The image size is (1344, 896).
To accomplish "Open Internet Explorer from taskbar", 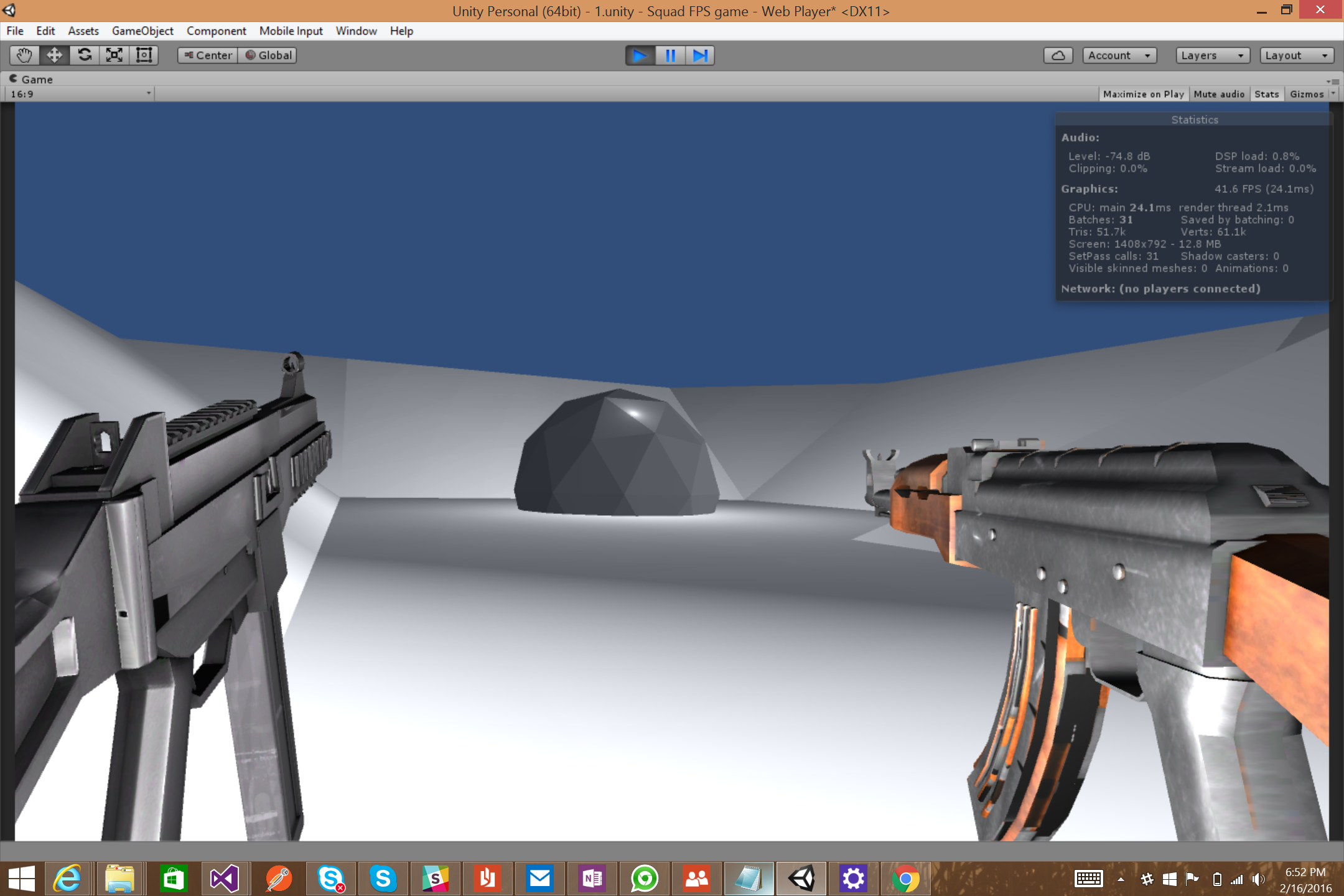I will click(67, 879).
